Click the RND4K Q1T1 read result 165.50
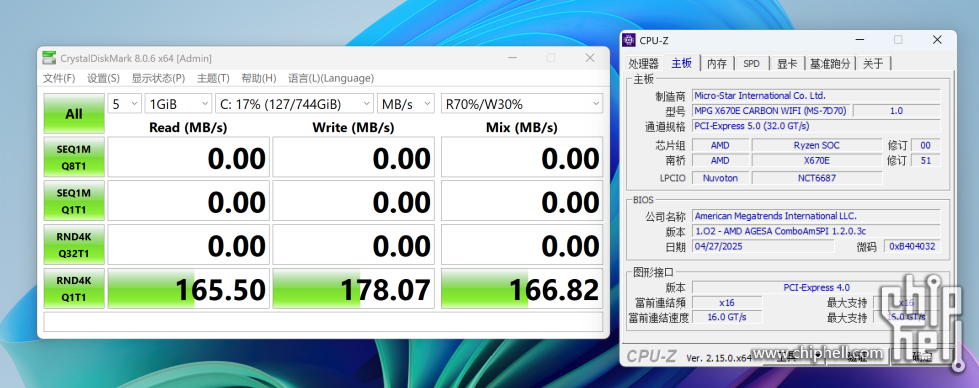Image resolution: width=979 pixels, height=388 pixels. pos(189,289)
